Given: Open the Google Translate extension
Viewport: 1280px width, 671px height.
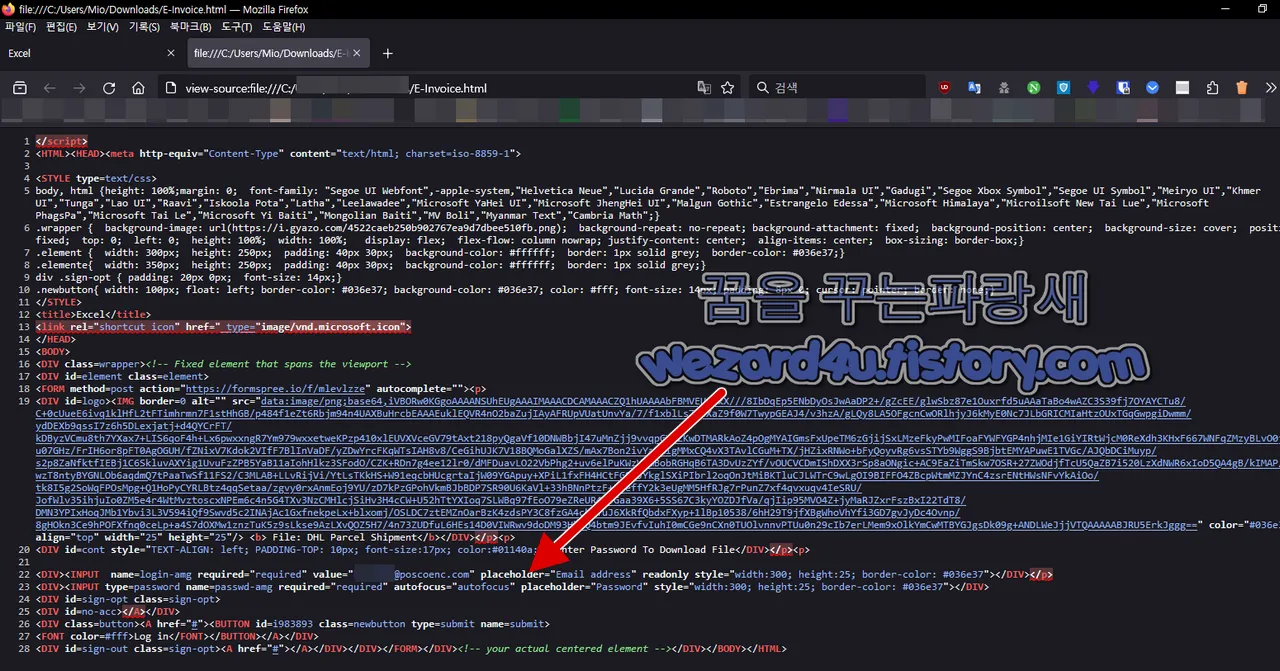Looking at the screenshot, I should point(973,88).
